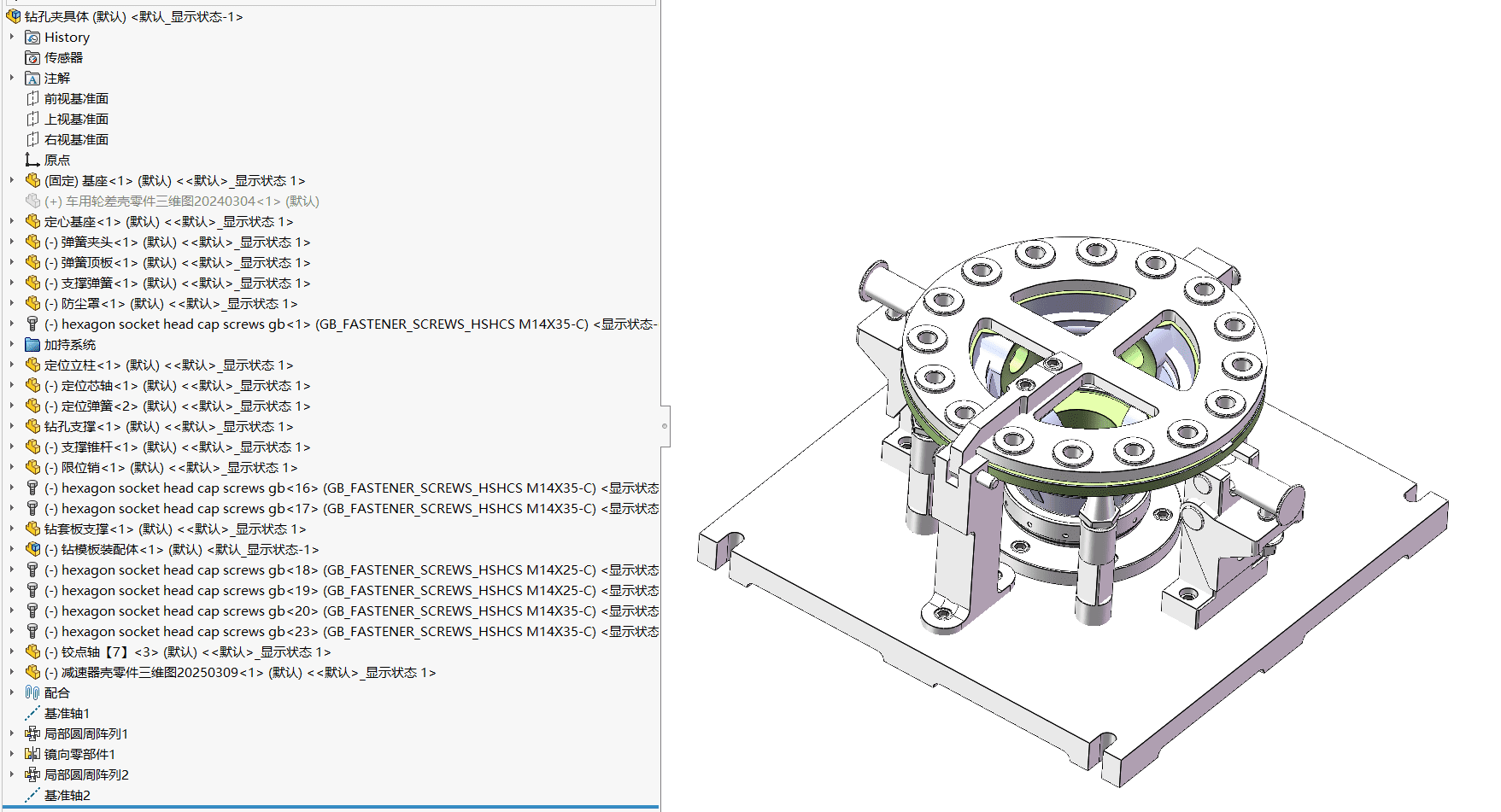Click the 加持系统 folder icon
The width and height of the screenshot is (1501, 812).
click(x=32, y=345)
